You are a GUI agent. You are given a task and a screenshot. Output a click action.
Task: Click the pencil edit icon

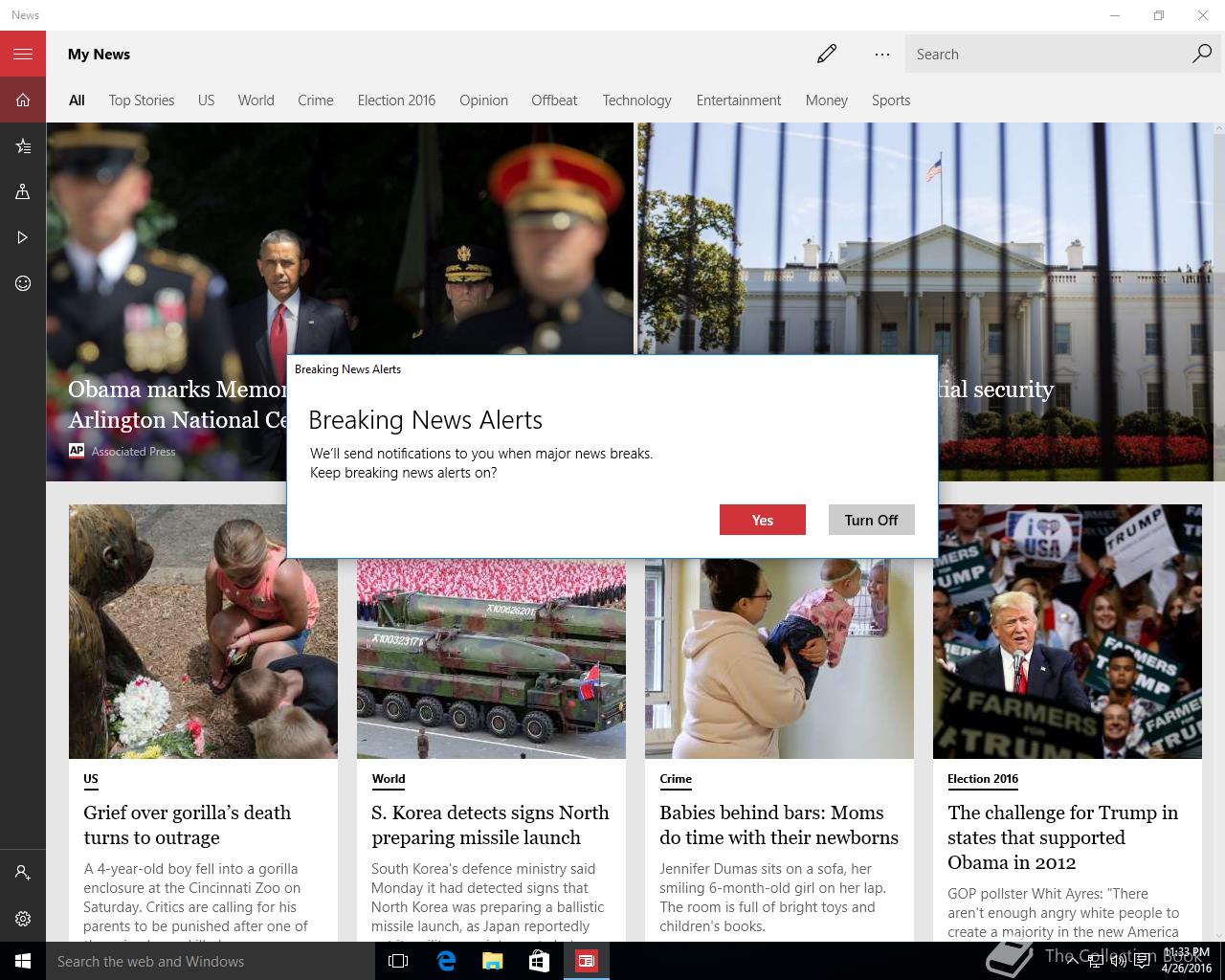pyautogui.click(x=827, y=54)
